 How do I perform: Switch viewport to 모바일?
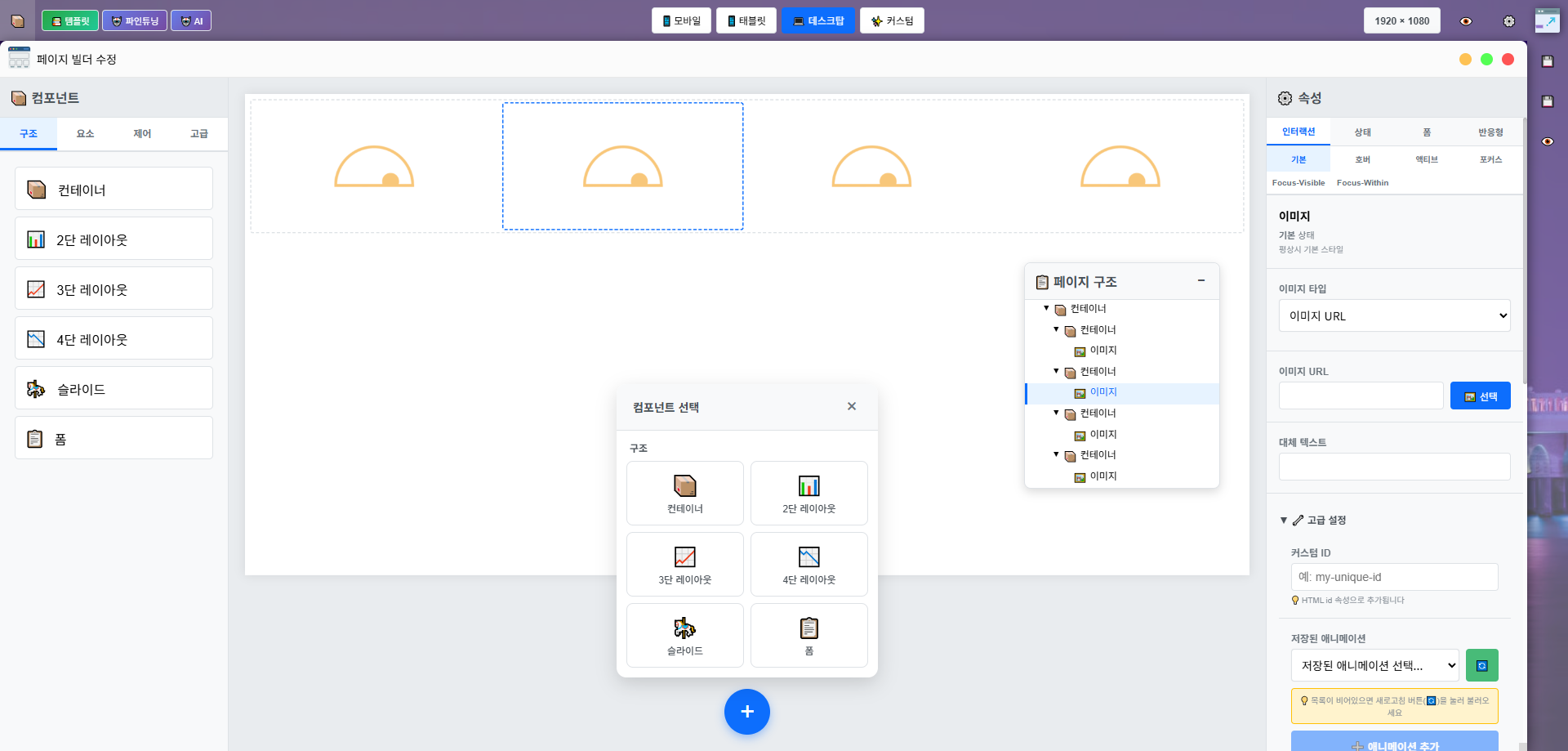(681, 21)
